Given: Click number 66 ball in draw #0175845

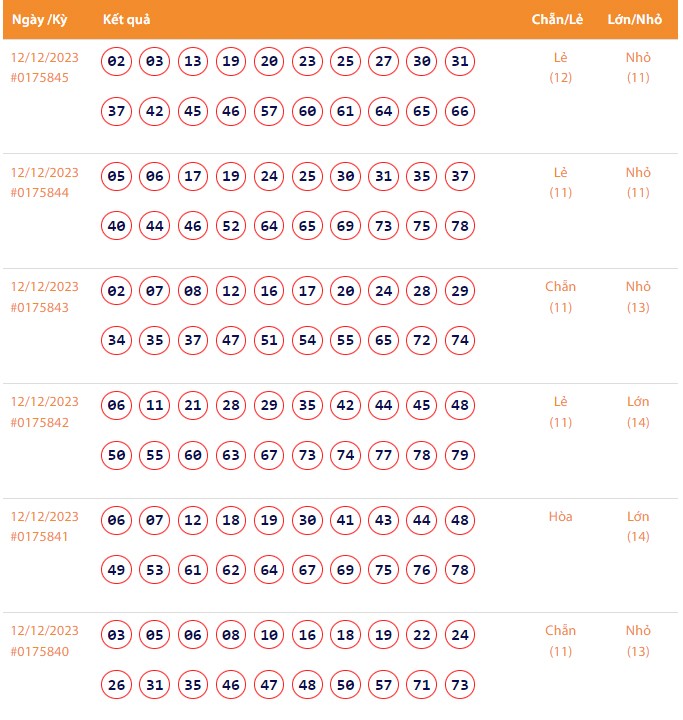Looking at the screenshot, I should tap(460, 111).
